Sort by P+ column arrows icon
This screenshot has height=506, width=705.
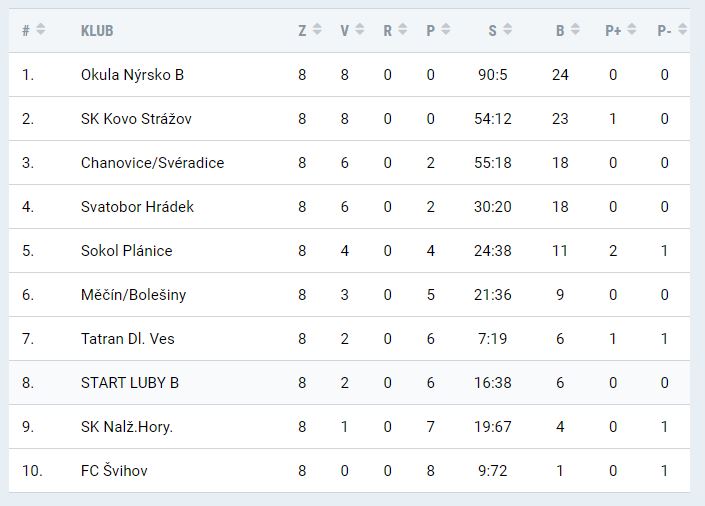pos(632,30)
